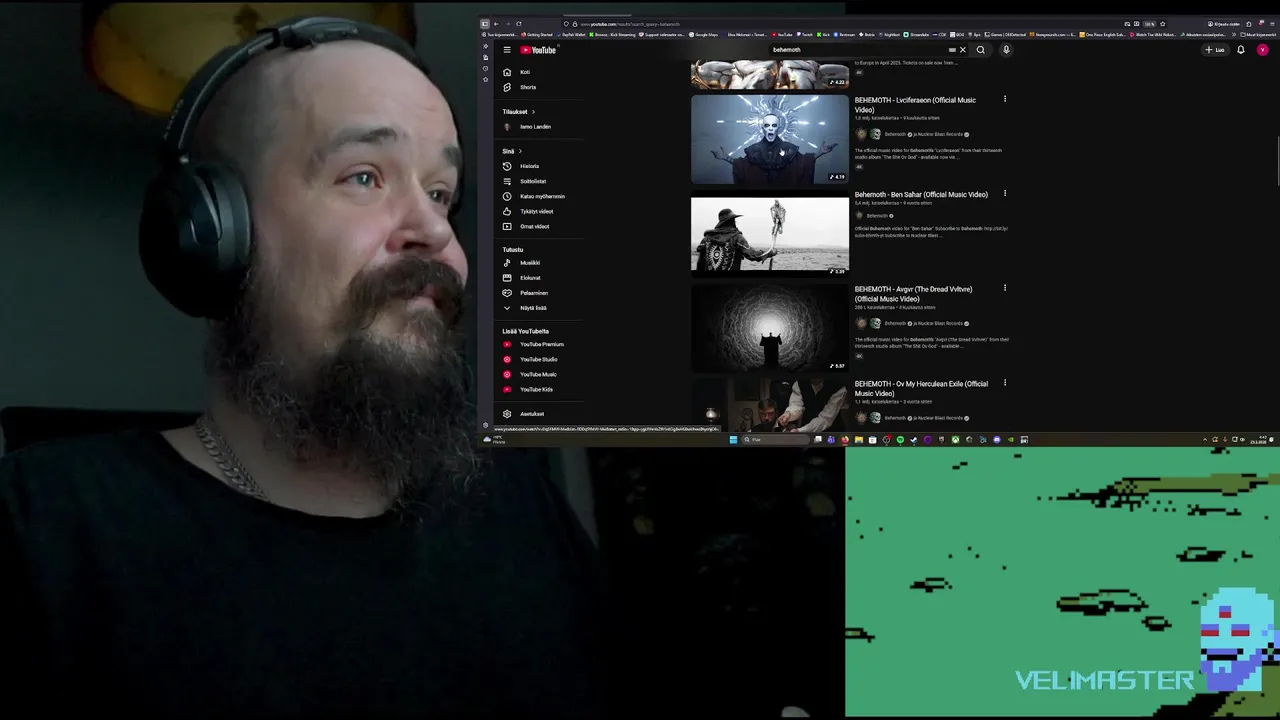Screen dimensions: 1280x720
Task: Open YouTube Studio link
Action: [x=540, y=359]
